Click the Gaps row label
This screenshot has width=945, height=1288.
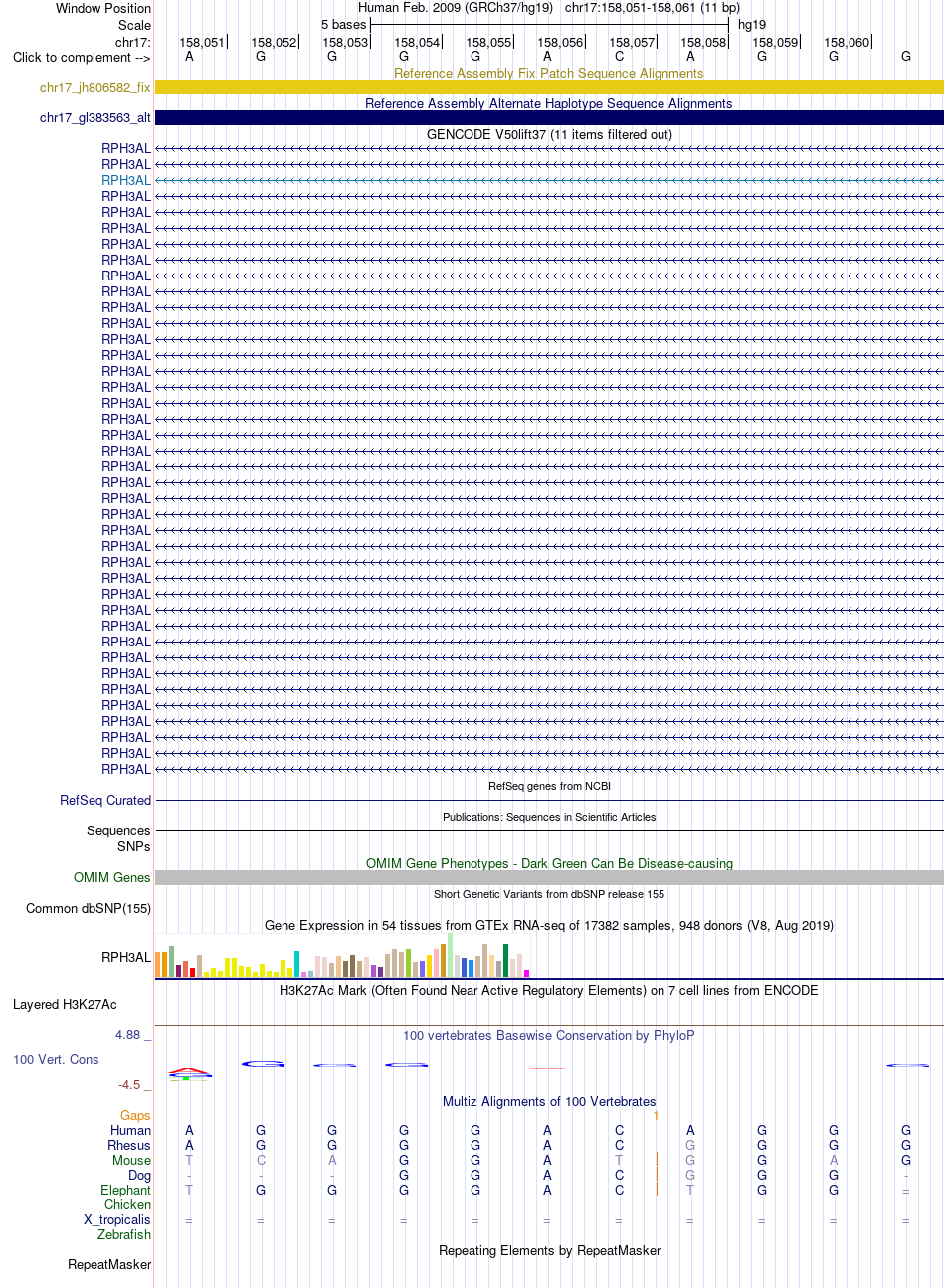pos(136,1115)
